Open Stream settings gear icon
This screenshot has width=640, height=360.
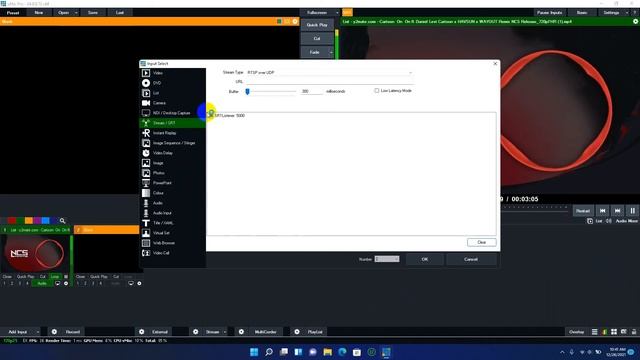[196, 332]
